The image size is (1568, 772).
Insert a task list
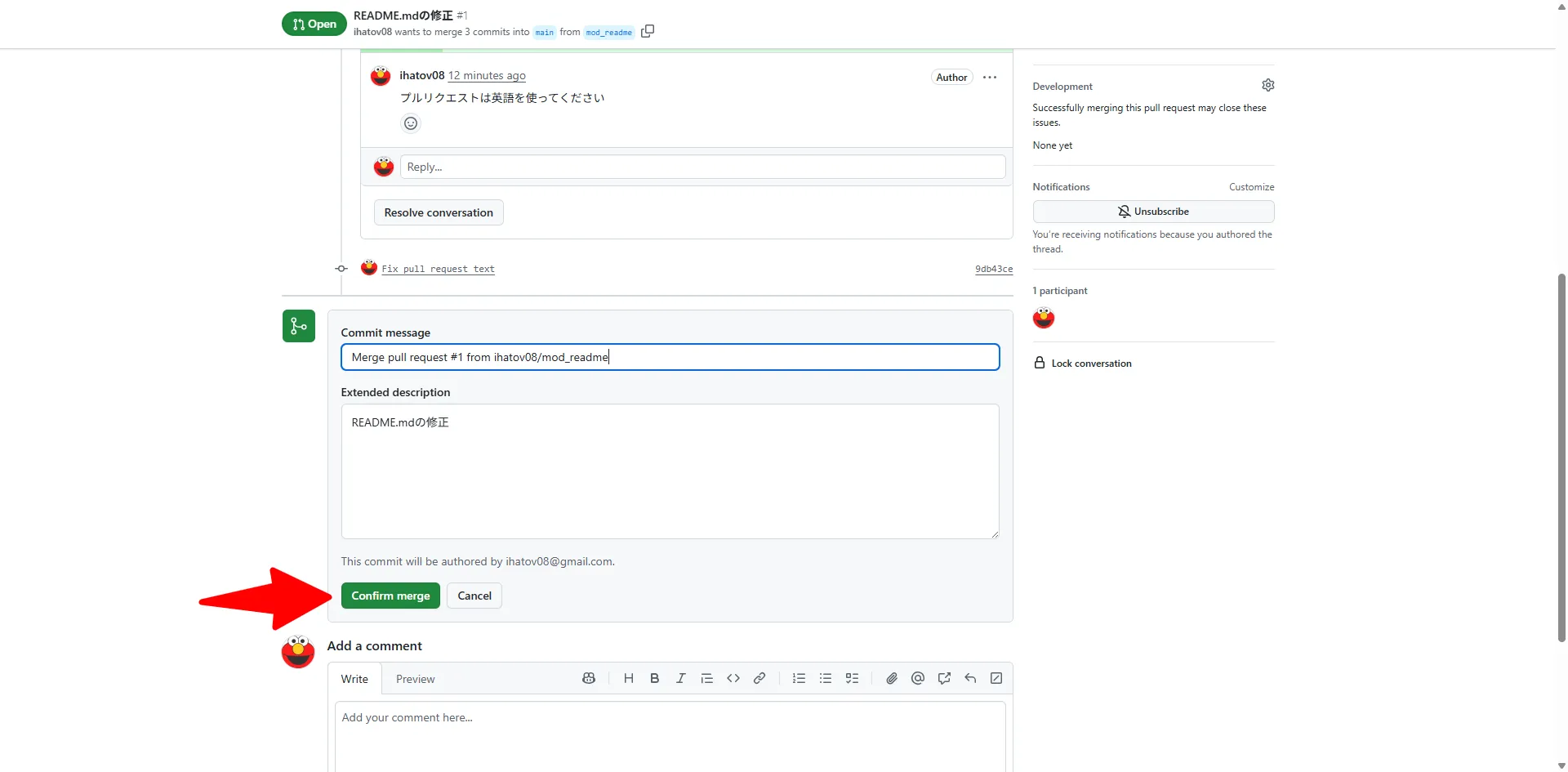tap(852, 678)
